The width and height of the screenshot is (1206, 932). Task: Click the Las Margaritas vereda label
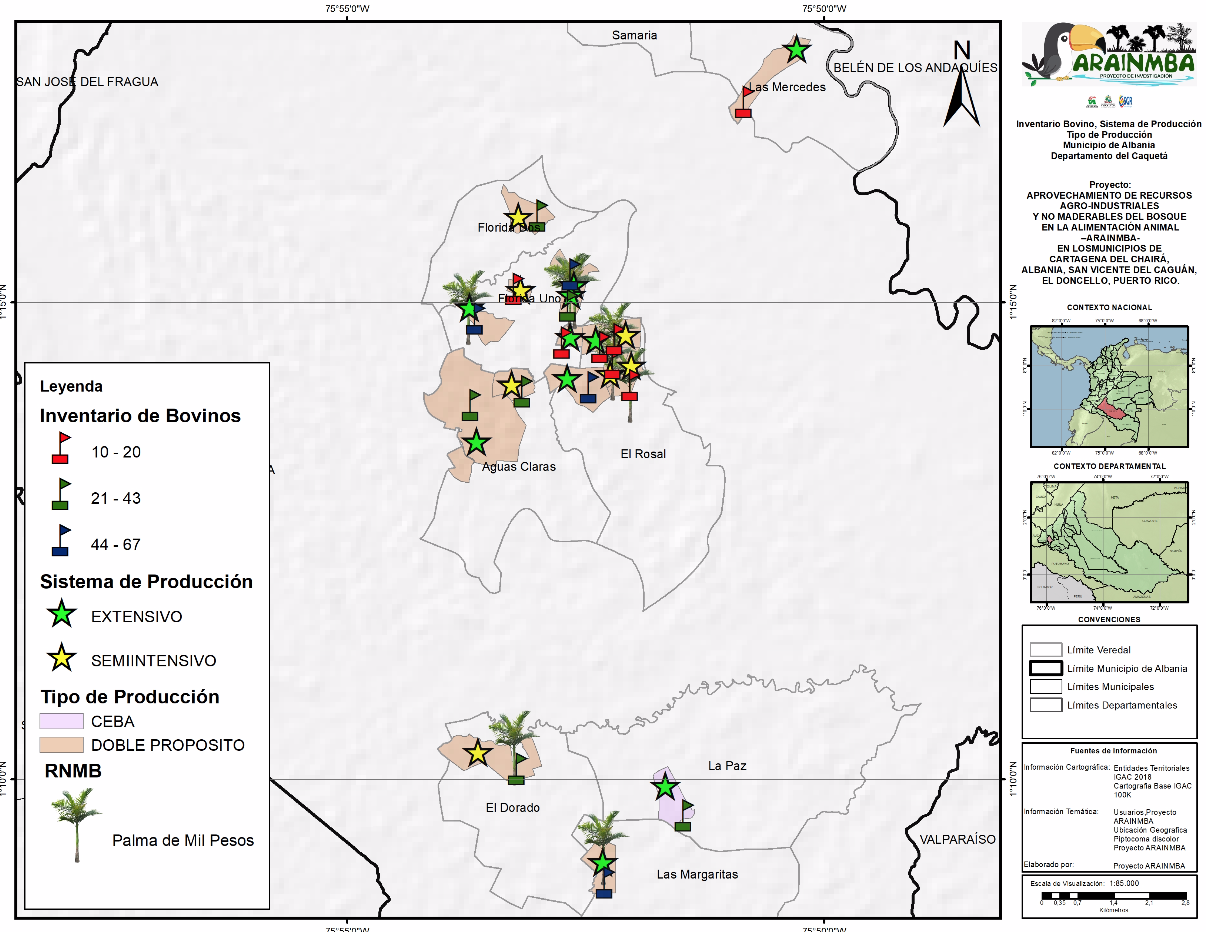697,875
